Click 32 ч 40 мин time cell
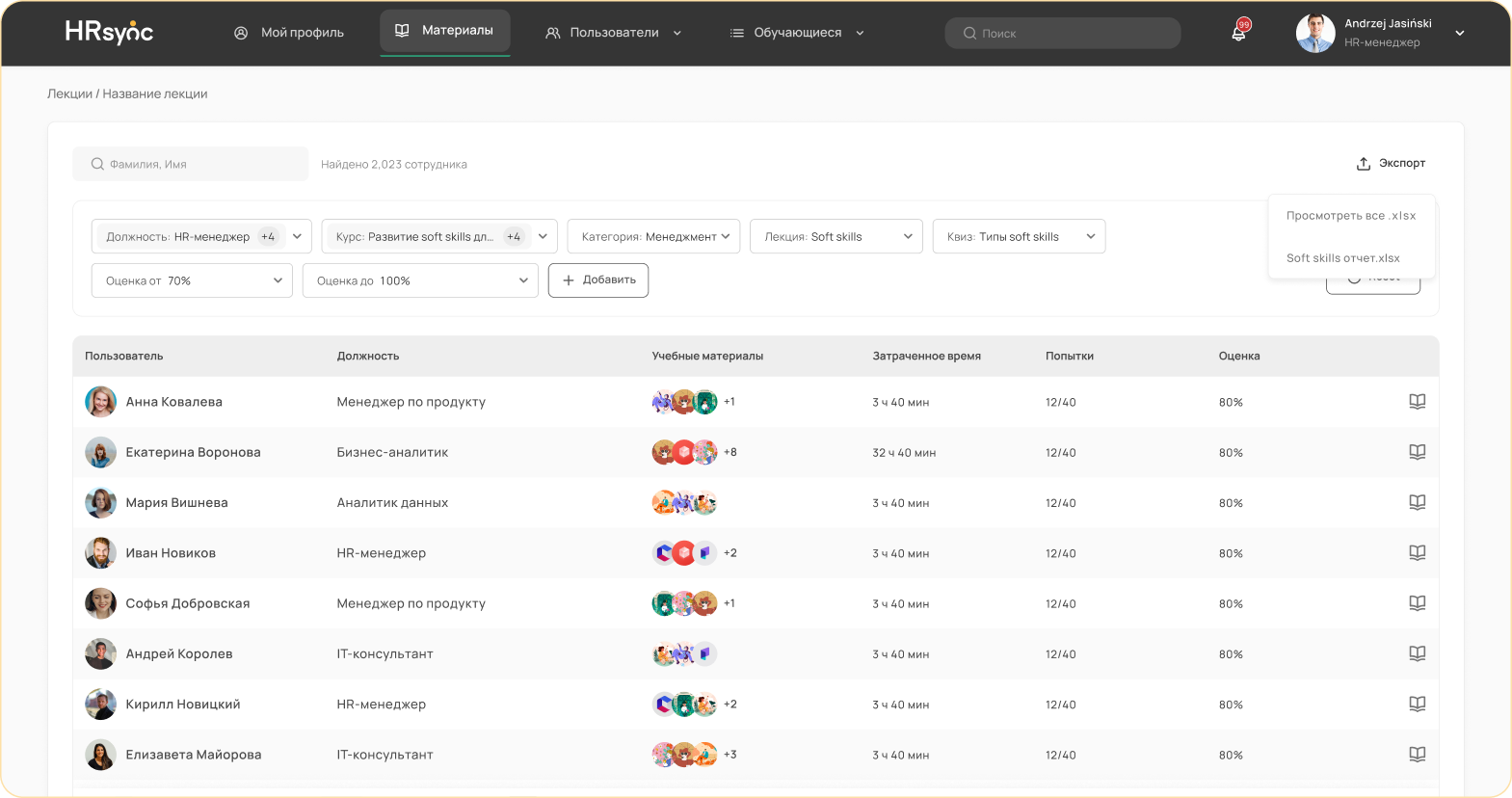Image resolution: width=1512 pixels, height=798 pixels. pyautogui.click(x=904, y=453)
